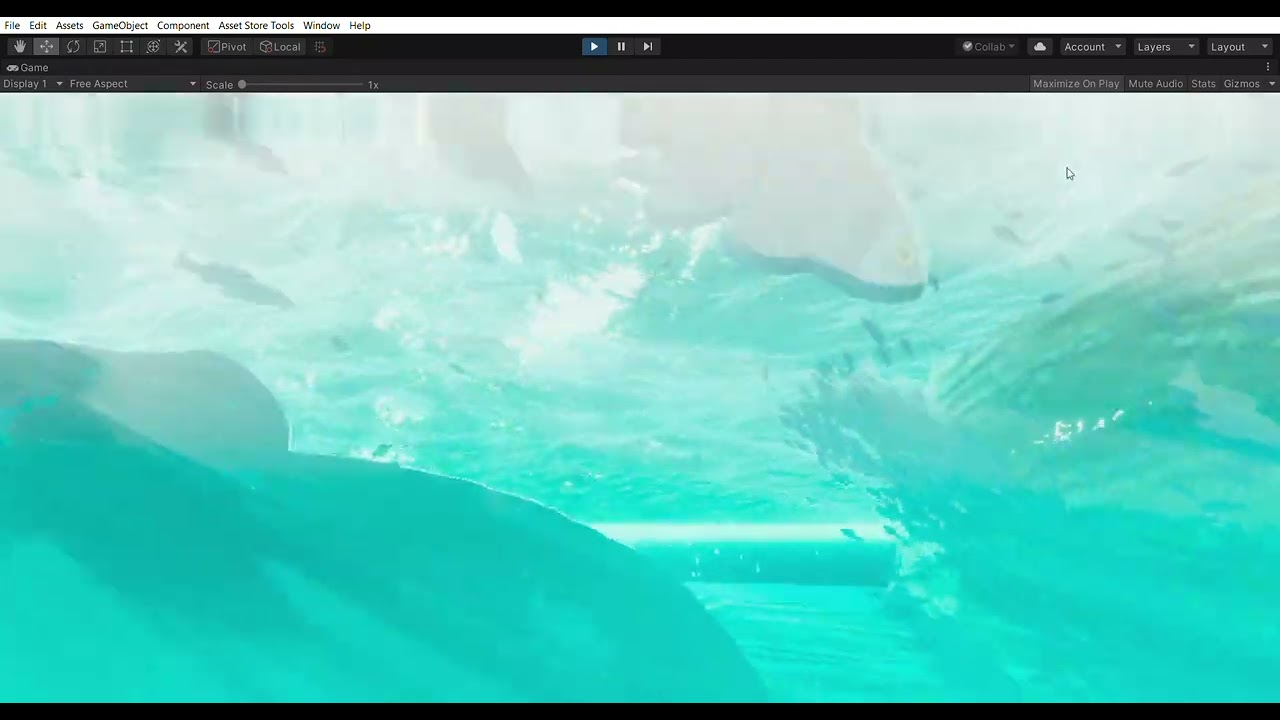Select the Hand tool
The height and width of the screenshot is (720, 1280).
pyautogui.click(x=20, y=47)
